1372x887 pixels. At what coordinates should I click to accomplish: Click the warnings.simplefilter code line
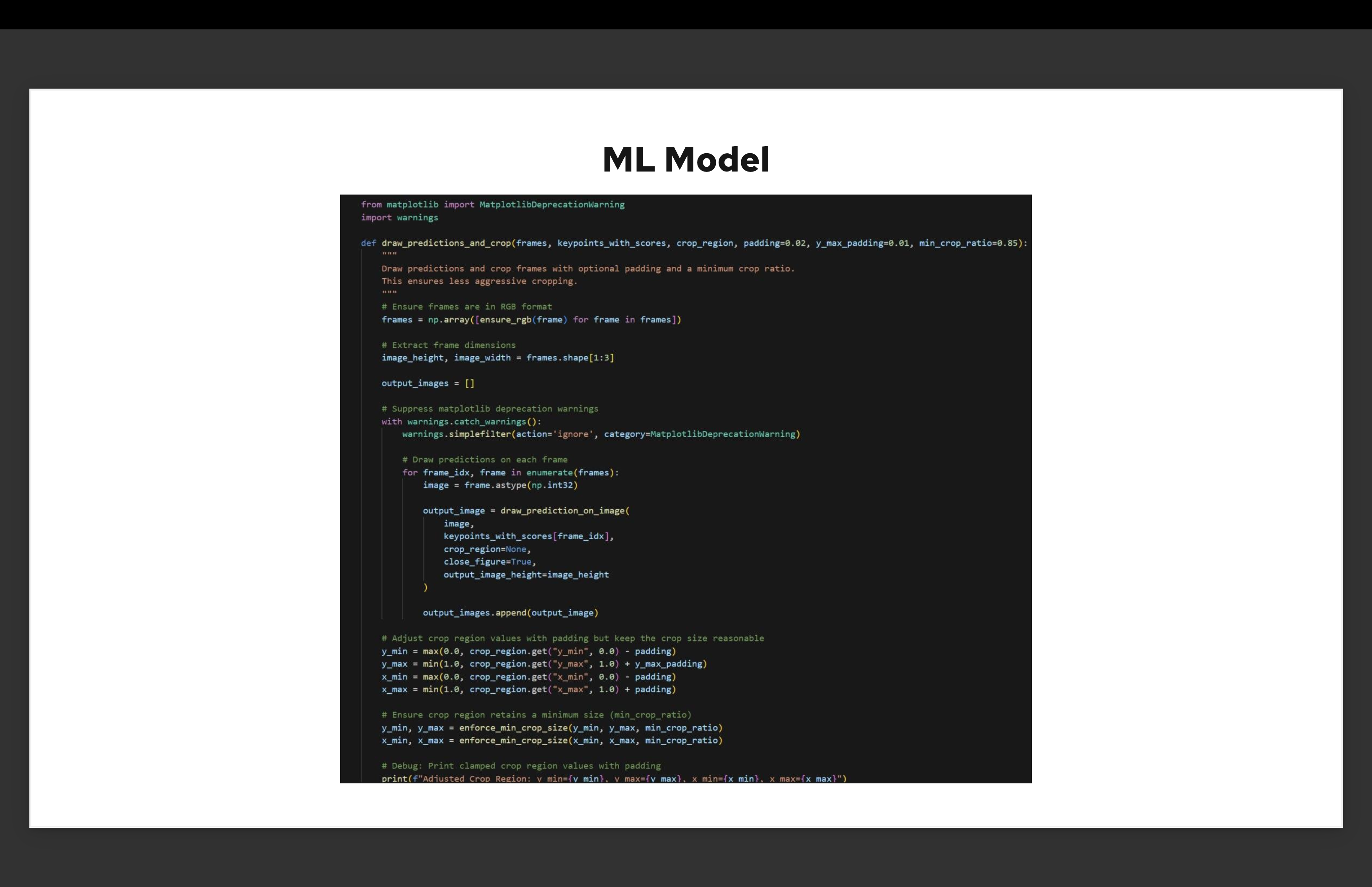click(x=601, y=434)
